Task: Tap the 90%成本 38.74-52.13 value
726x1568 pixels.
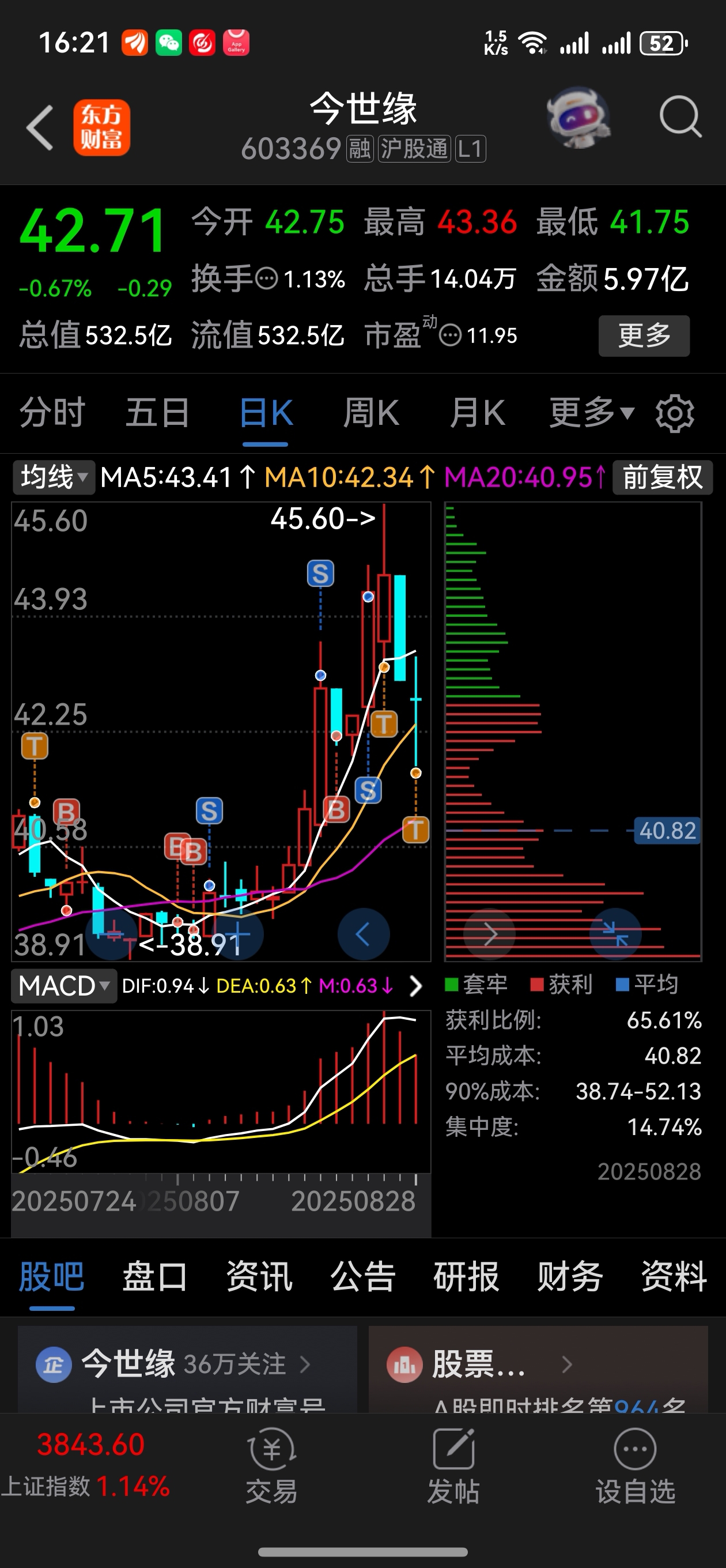Action: 638,1091
